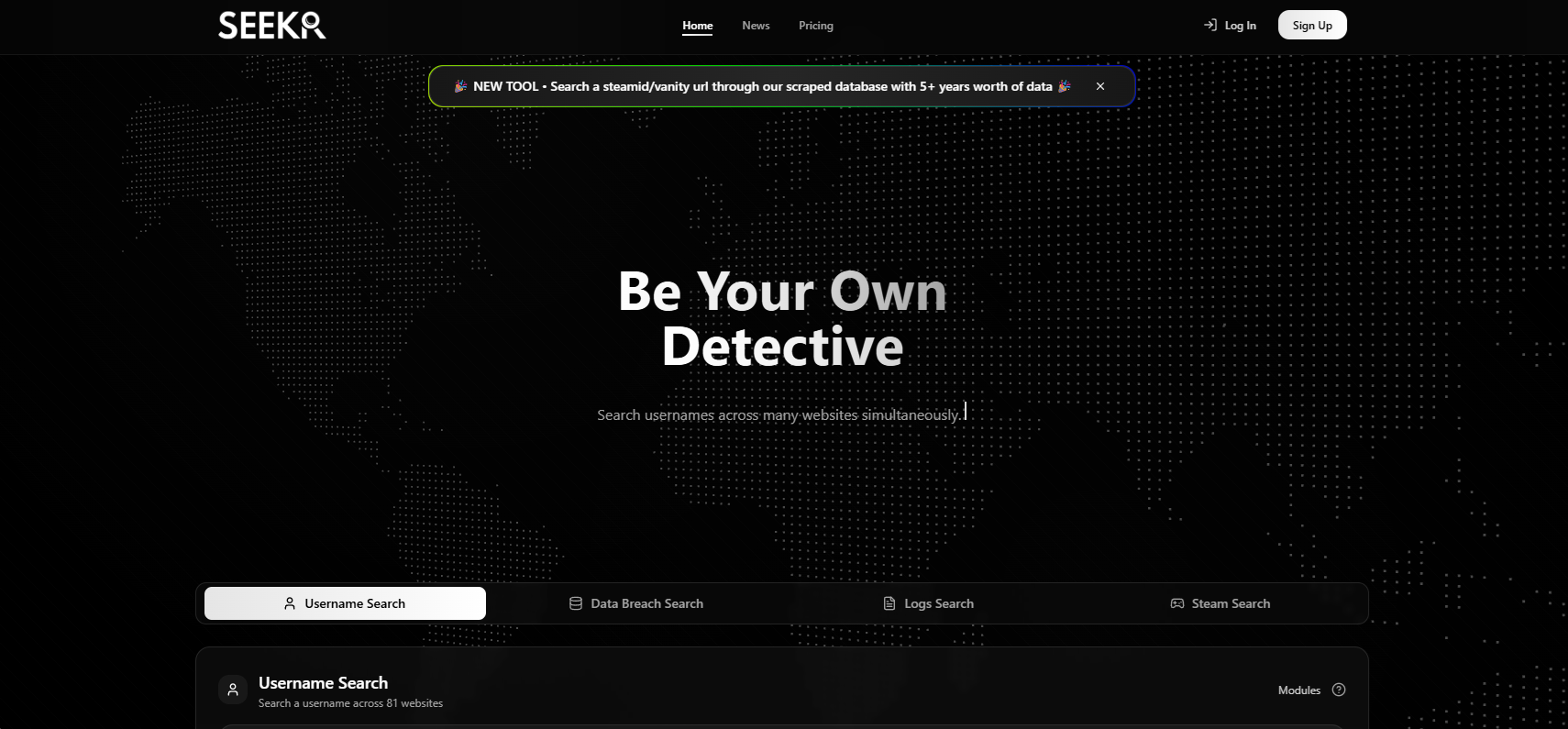The height and width of the screenshot is (729, 1568).
Task: Switch to the Steam Search tab
Action: coord(1220,603)
